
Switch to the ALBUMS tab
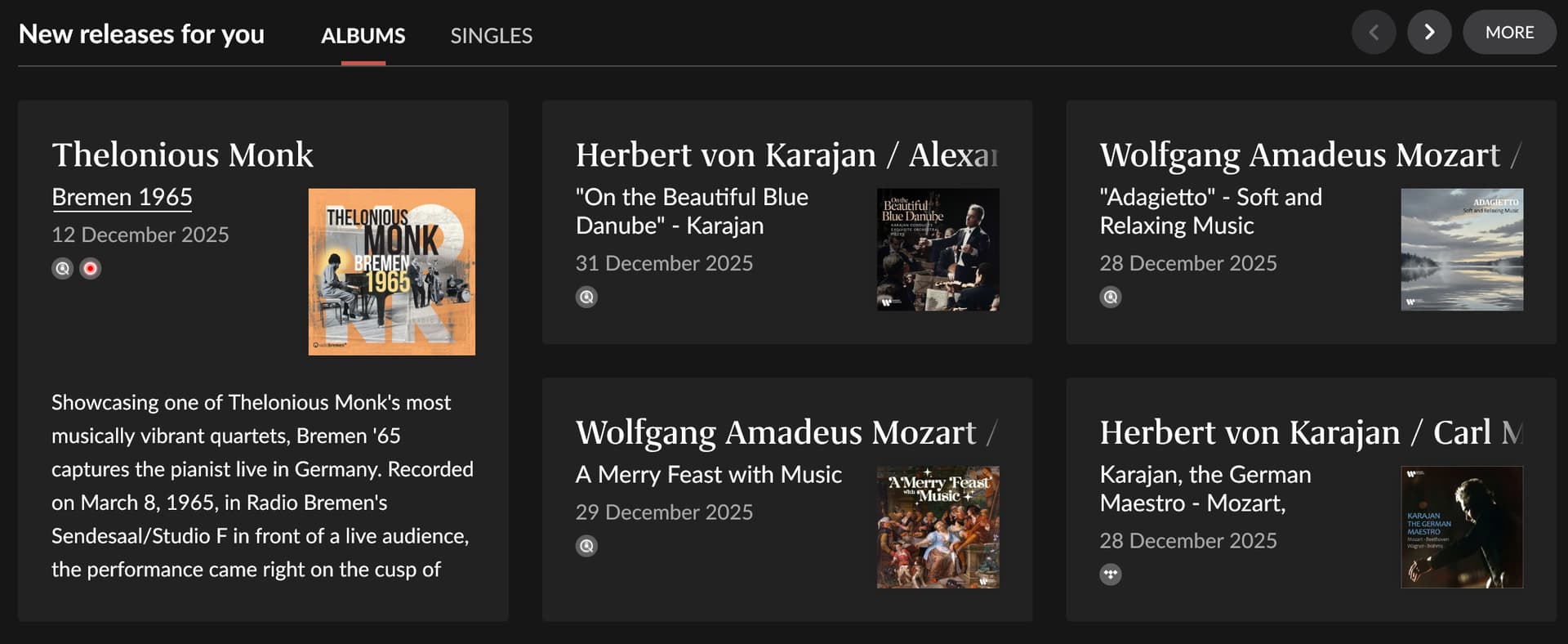363,36
